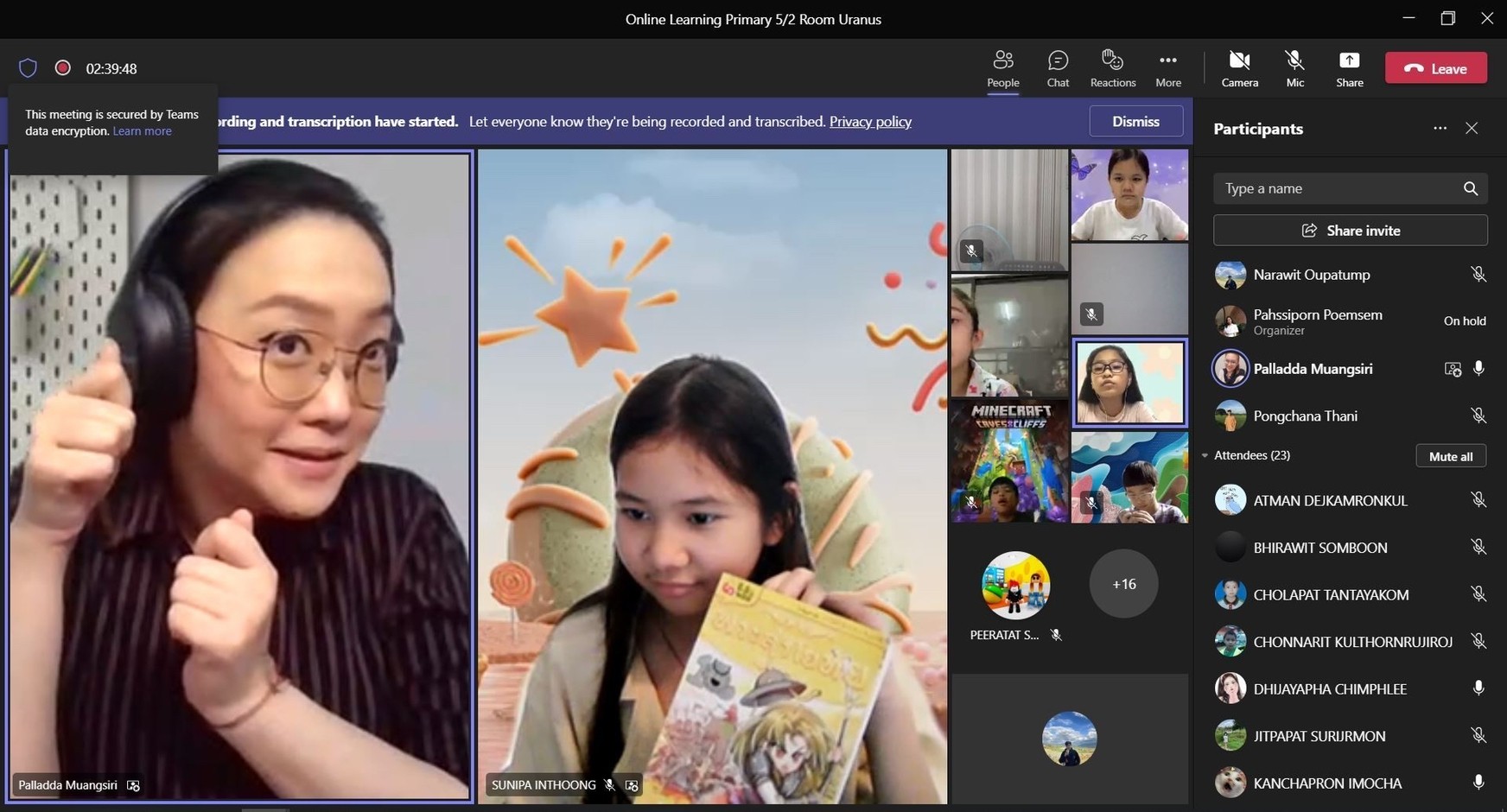Toggle the Camera on
Viewport: 1507px width, 812px height.
[x=1239, y=68]
